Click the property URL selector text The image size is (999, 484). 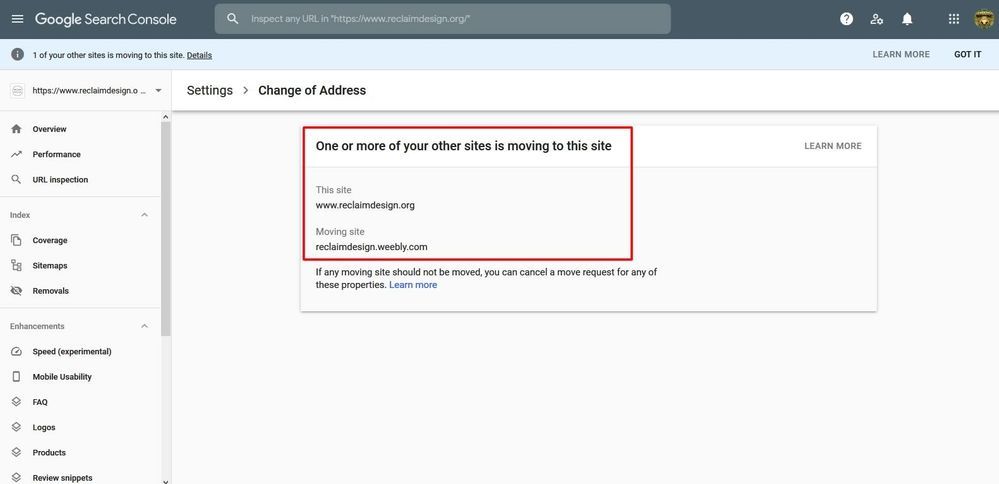pyautogui.click(x=89, y=90)
